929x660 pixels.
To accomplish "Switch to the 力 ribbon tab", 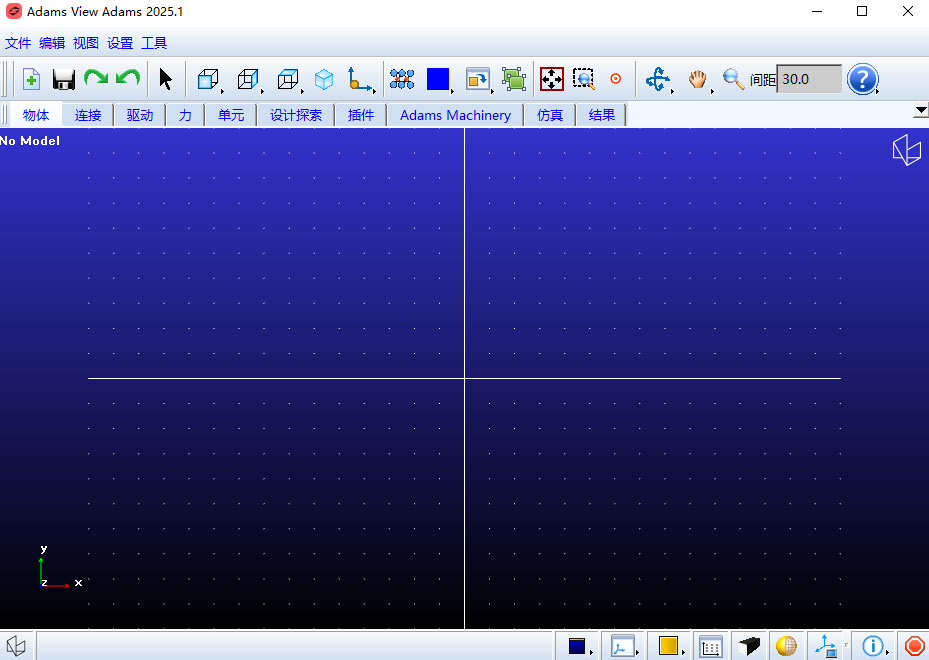I will (x=185, y=115).
